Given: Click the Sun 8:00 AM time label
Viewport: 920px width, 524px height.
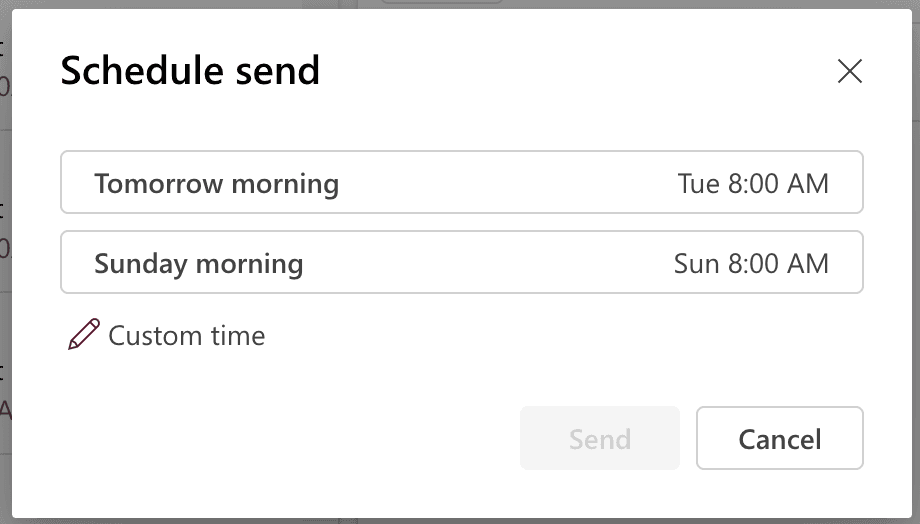Looking at the screenshot, I should click(x=750, y=263).
